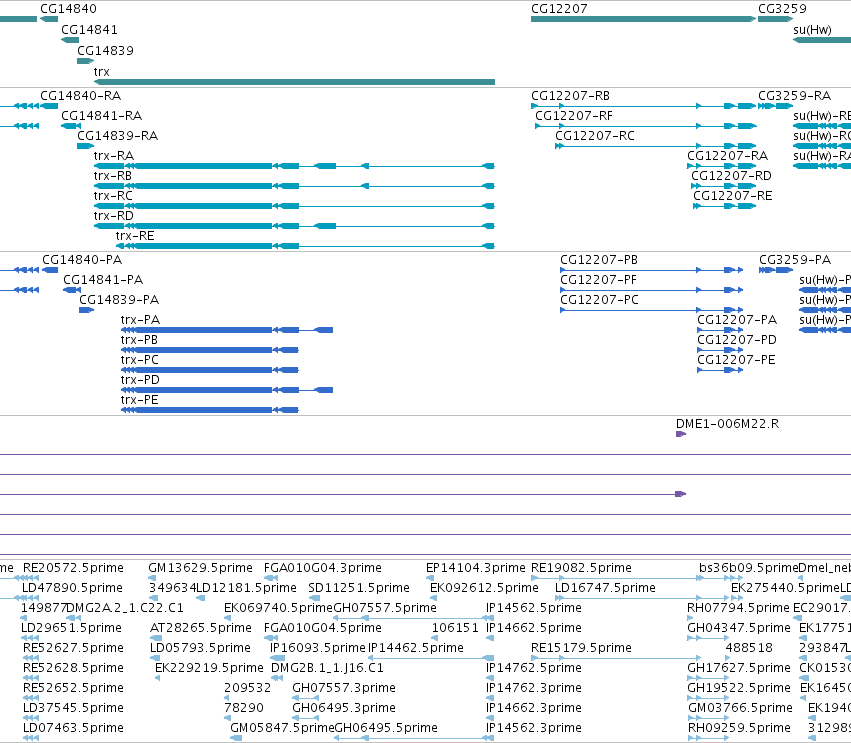Select EP14104.3prime EST label

pos(475,568)
